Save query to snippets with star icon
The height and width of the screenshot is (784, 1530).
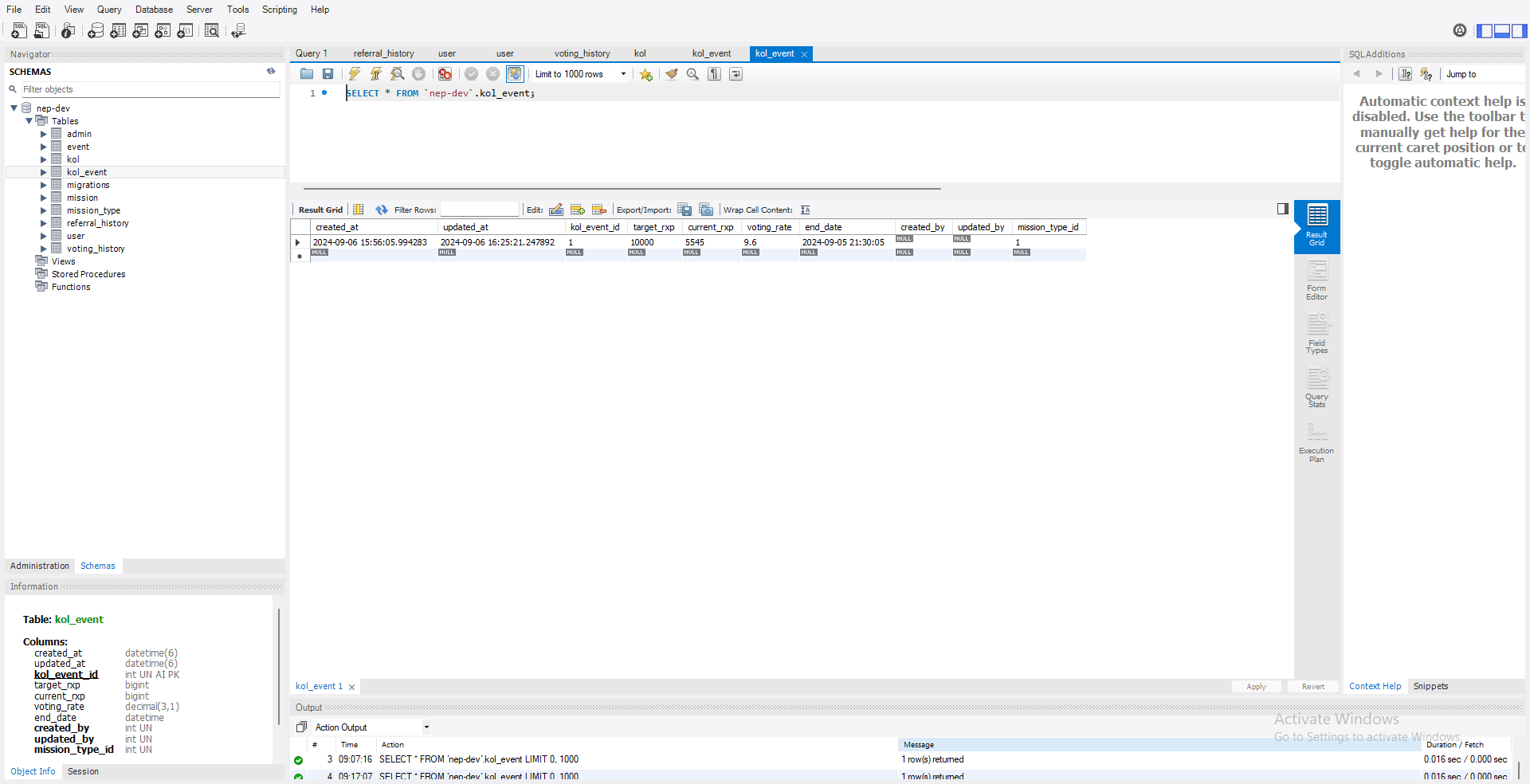tap(646, 74)
